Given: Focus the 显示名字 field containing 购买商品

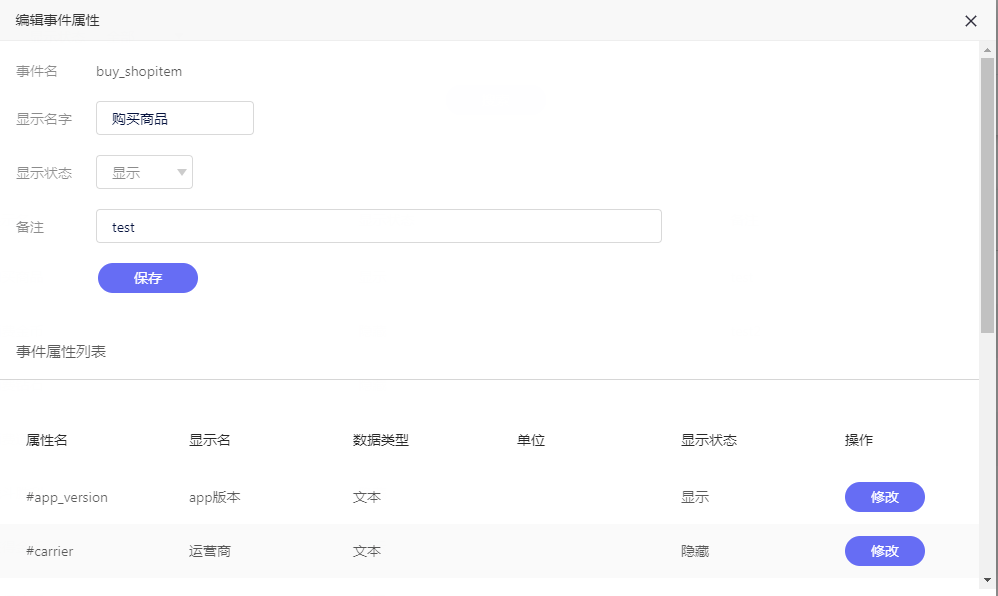Looking at the screenshot, I should coord(175,118).
